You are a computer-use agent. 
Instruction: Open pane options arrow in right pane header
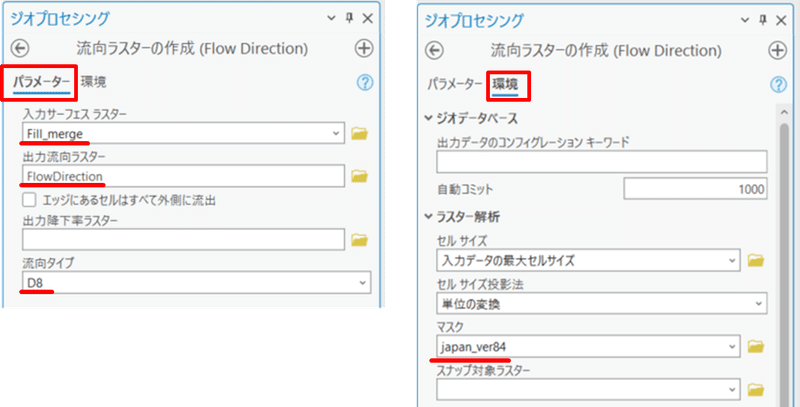745,20
